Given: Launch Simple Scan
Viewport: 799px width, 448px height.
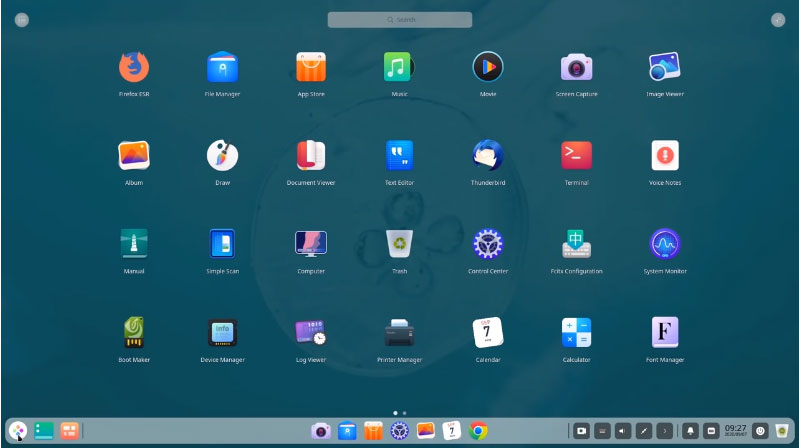Looking at the screenshot, I should [223, 244].
